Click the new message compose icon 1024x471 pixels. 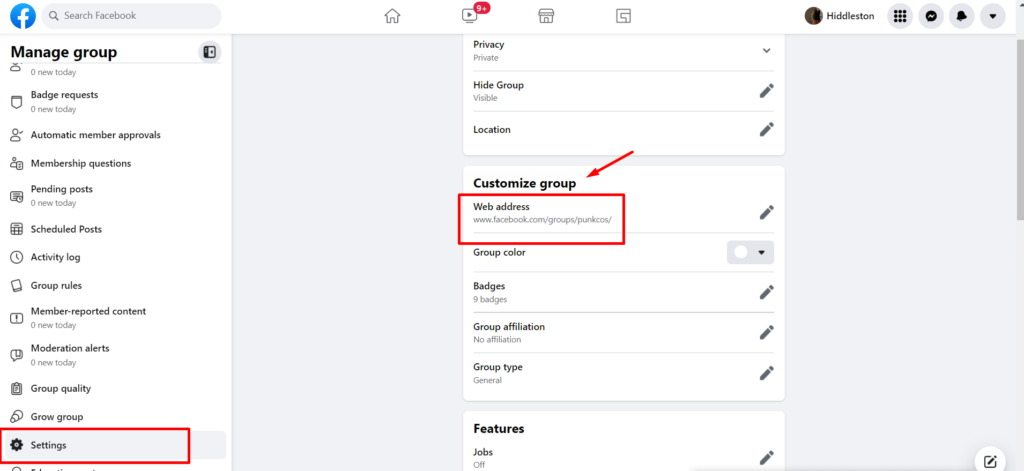989,460
